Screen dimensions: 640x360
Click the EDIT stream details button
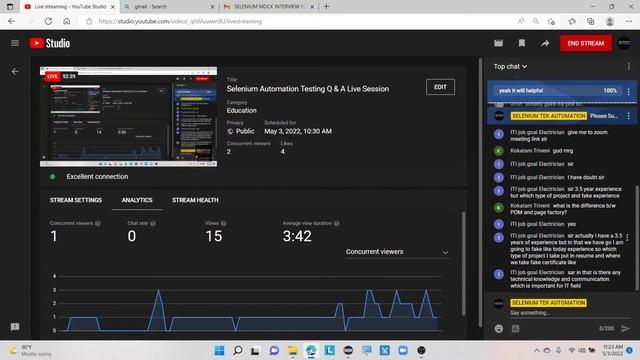[440, 87]
